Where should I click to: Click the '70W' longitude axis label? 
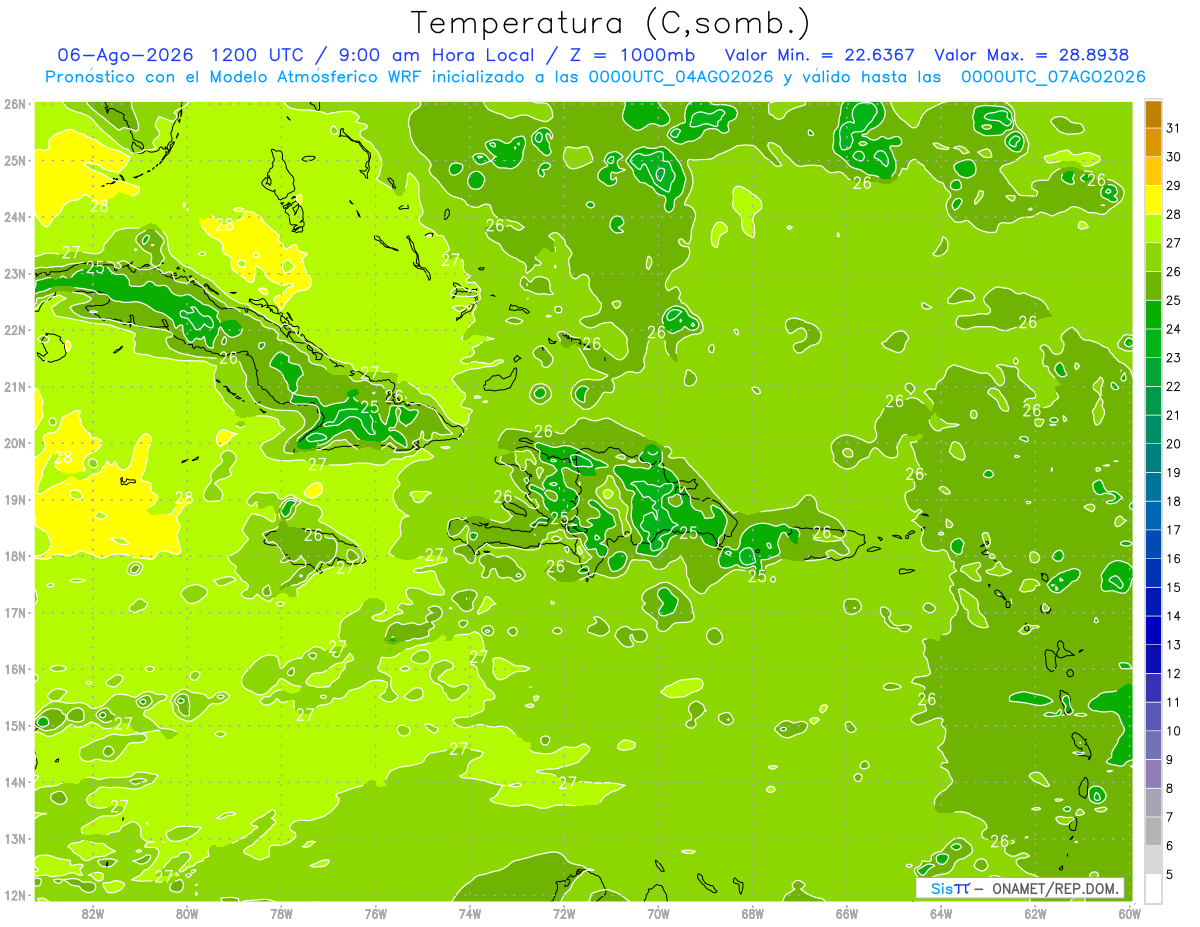point(658,913)
